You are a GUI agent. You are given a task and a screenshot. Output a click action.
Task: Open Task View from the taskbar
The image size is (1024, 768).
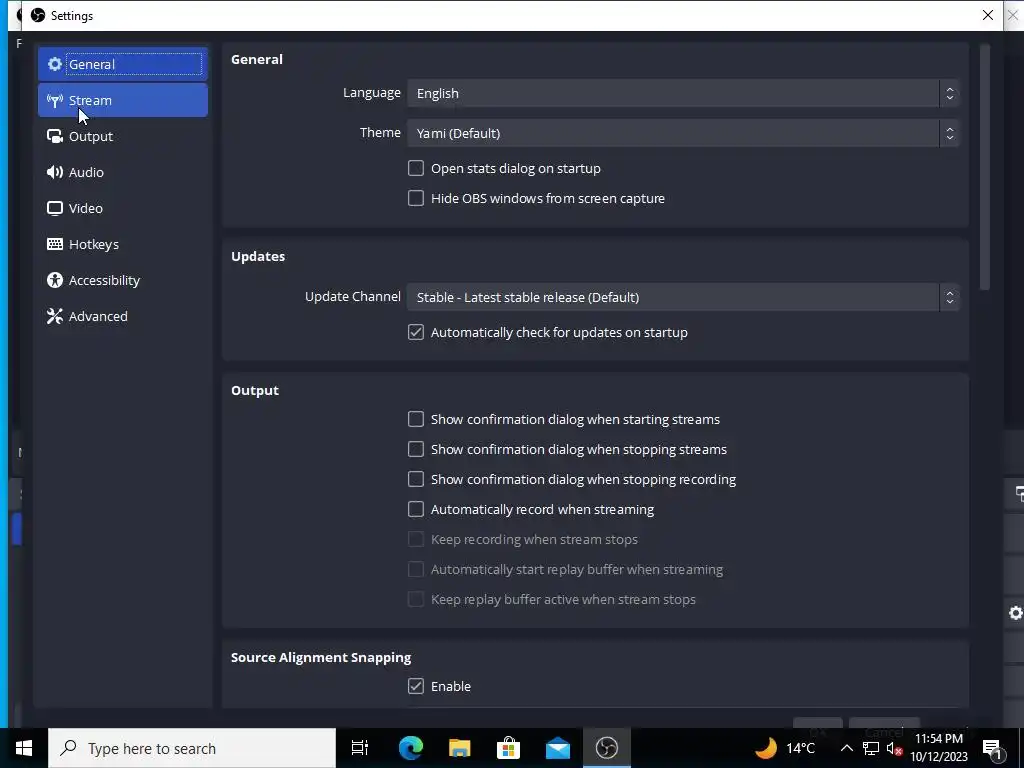(x=360, y=748)
